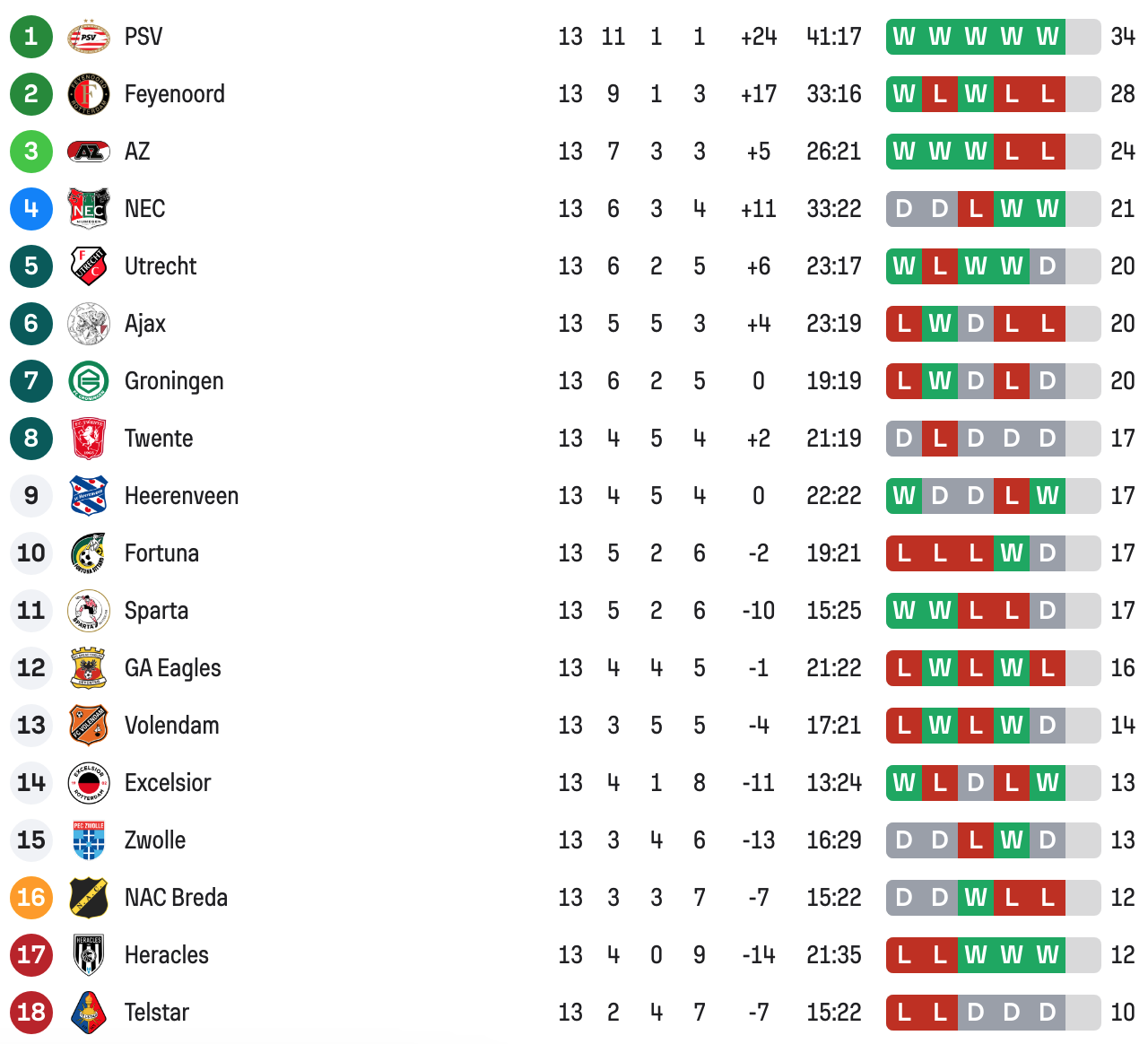Image resolution: width=1148 pixels, height=1044 pixels.
Task: Click PSV's most recent W form result
Action: [1048, 37]
